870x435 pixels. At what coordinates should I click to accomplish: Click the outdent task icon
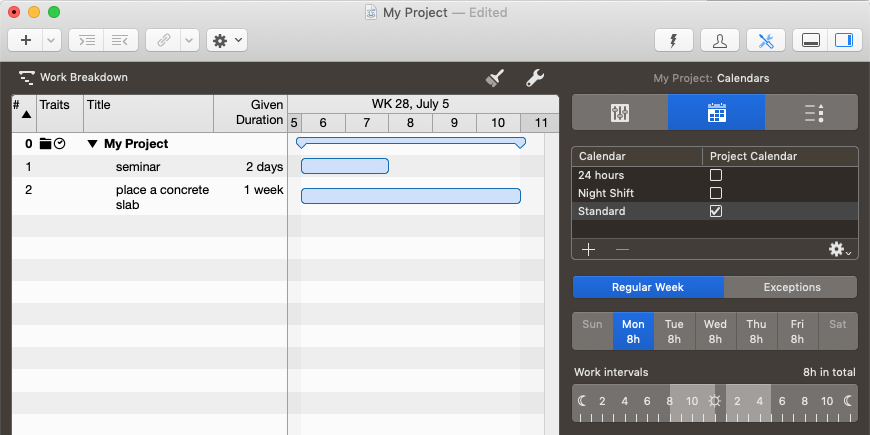(x=120, y=41)
